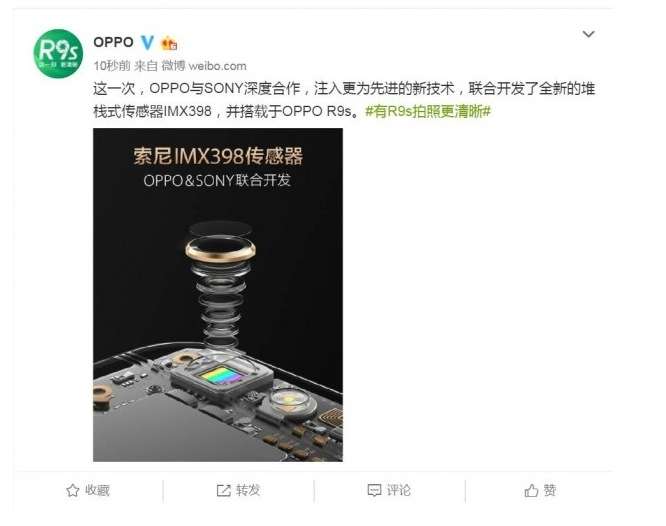Open the OPPO R9s profile avatar
The image size is (666, 526).
click(58, 54)
